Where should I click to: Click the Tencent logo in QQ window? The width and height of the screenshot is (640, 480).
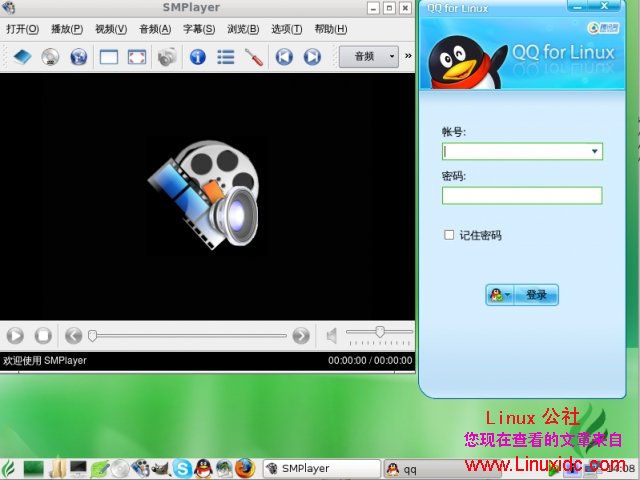(603, 28)
